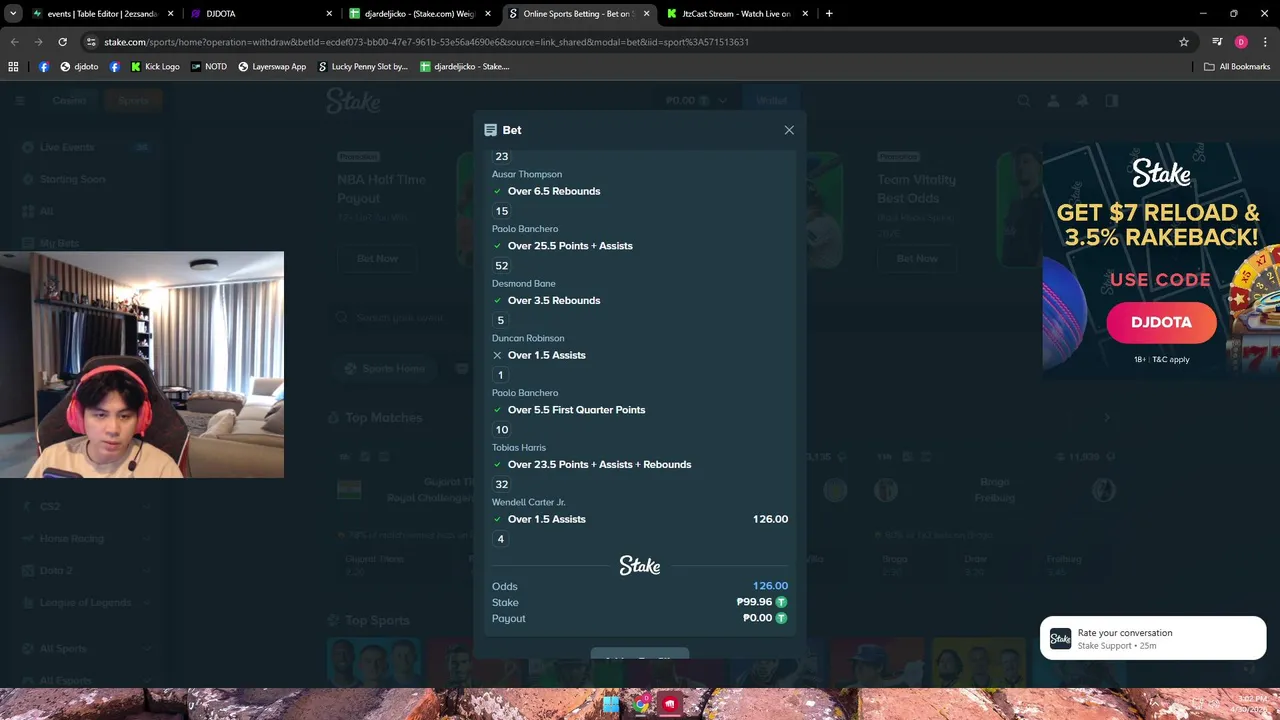Open the All Bookmarks folder

1237,67
